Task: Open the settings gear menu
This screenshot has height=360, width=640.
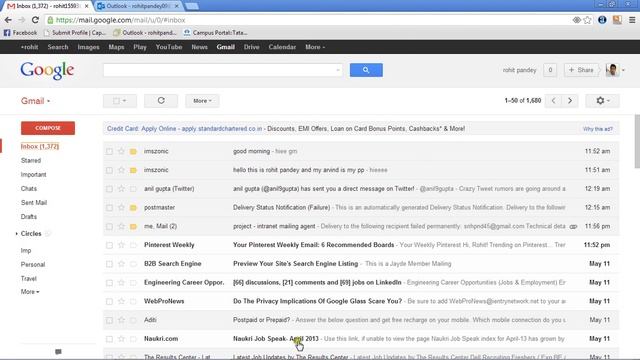Action: pyautogui.click(x=602, y=101)
